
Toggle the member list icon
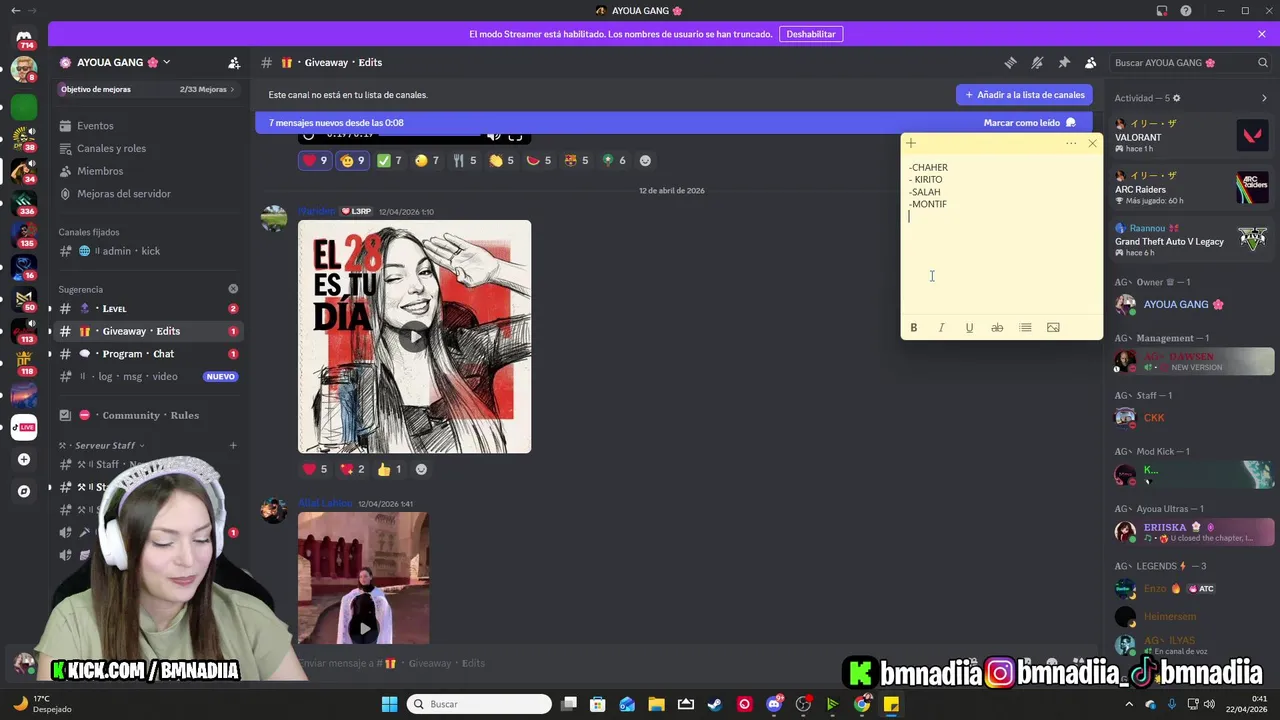[1091, 62]
